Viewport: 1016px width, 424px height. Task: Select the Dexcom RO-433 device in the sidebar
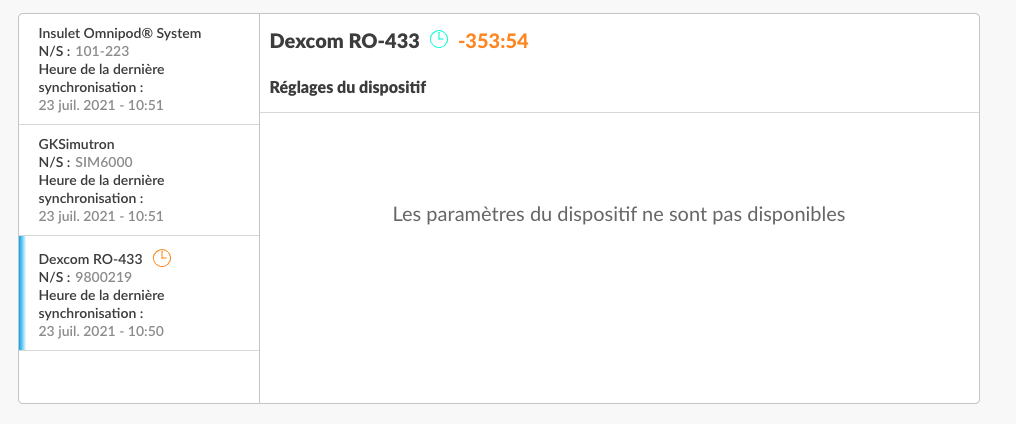point(139,293)
